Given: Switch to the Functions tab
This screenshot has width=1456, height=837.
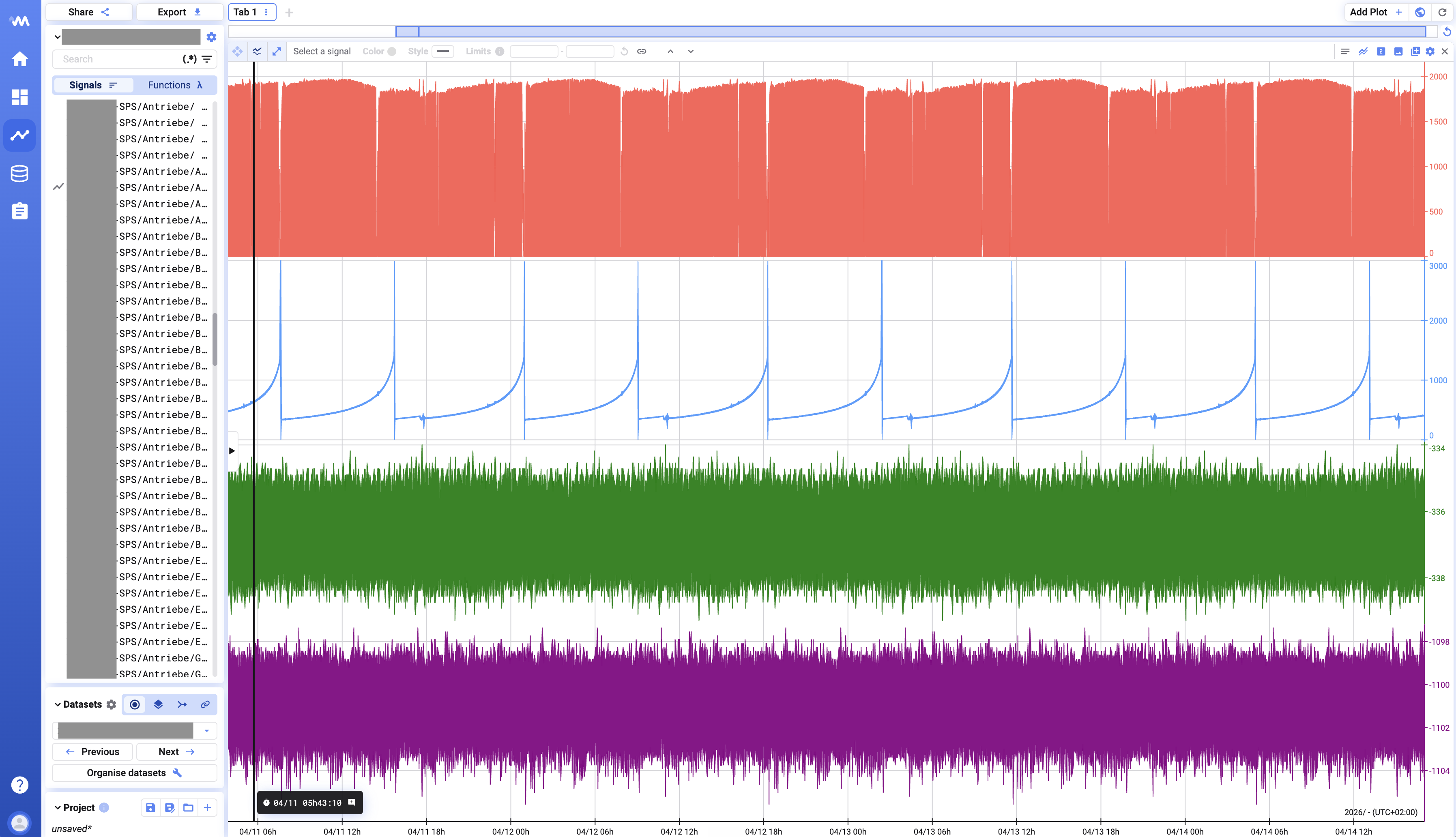Looking at the screenshot, I should tap(175, 84).
